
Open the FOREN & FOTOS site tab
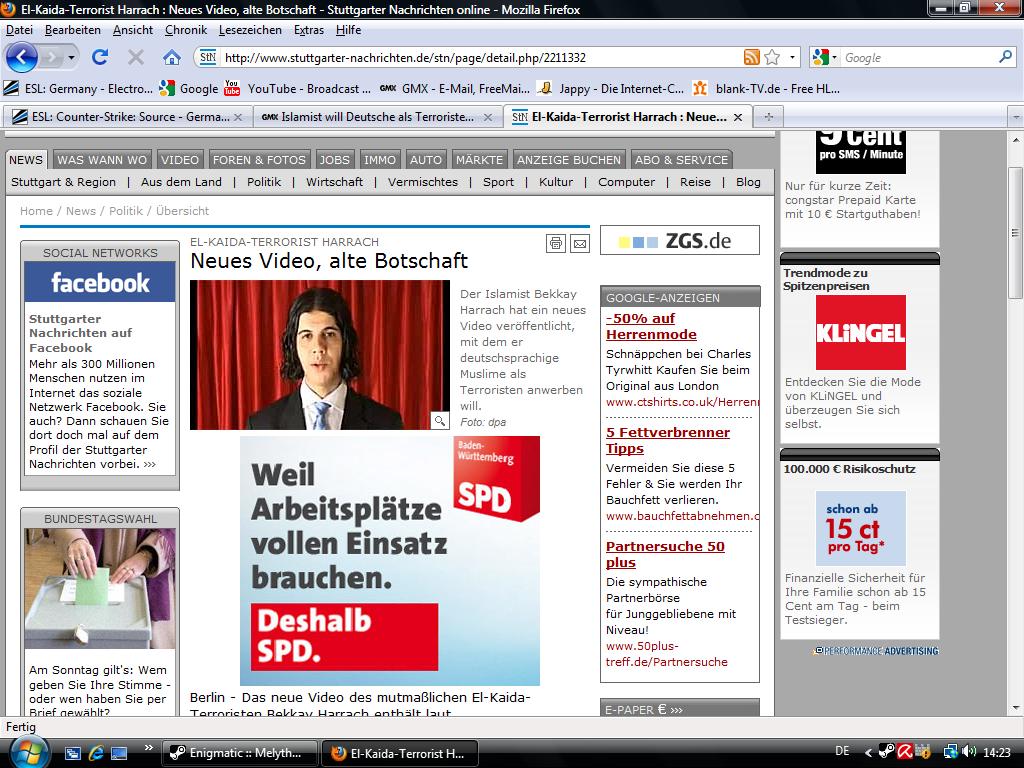pos(259,159)
